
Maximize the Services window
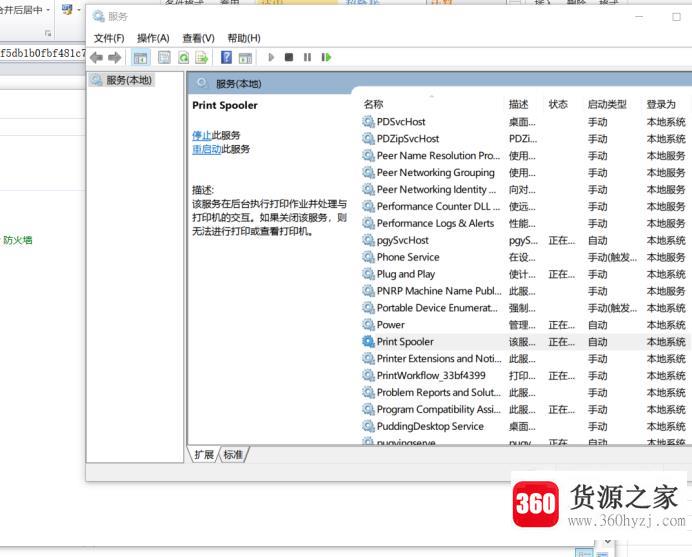click(676, 17)
